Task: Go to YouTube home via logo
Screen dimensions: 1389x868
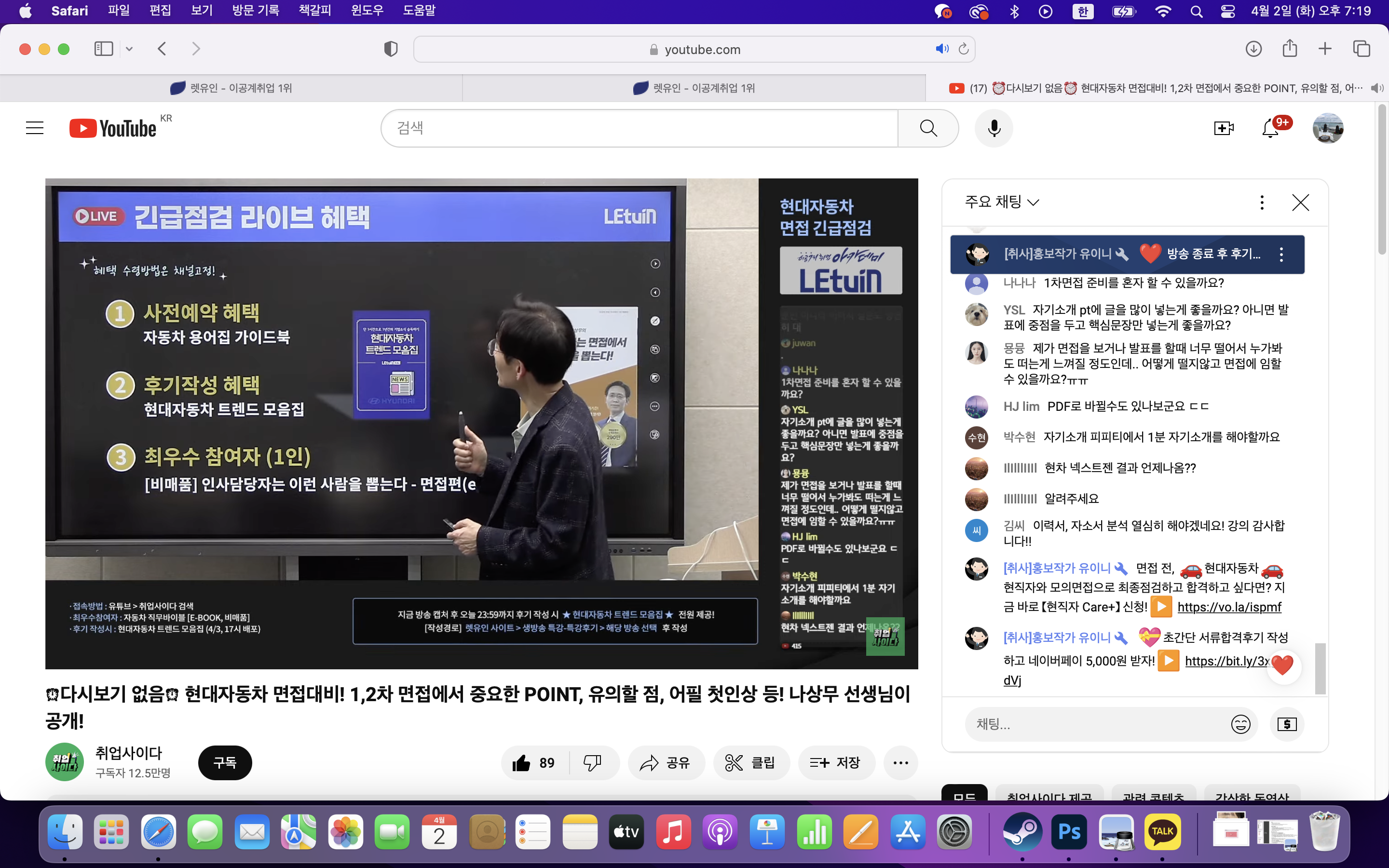Action: 113,128
